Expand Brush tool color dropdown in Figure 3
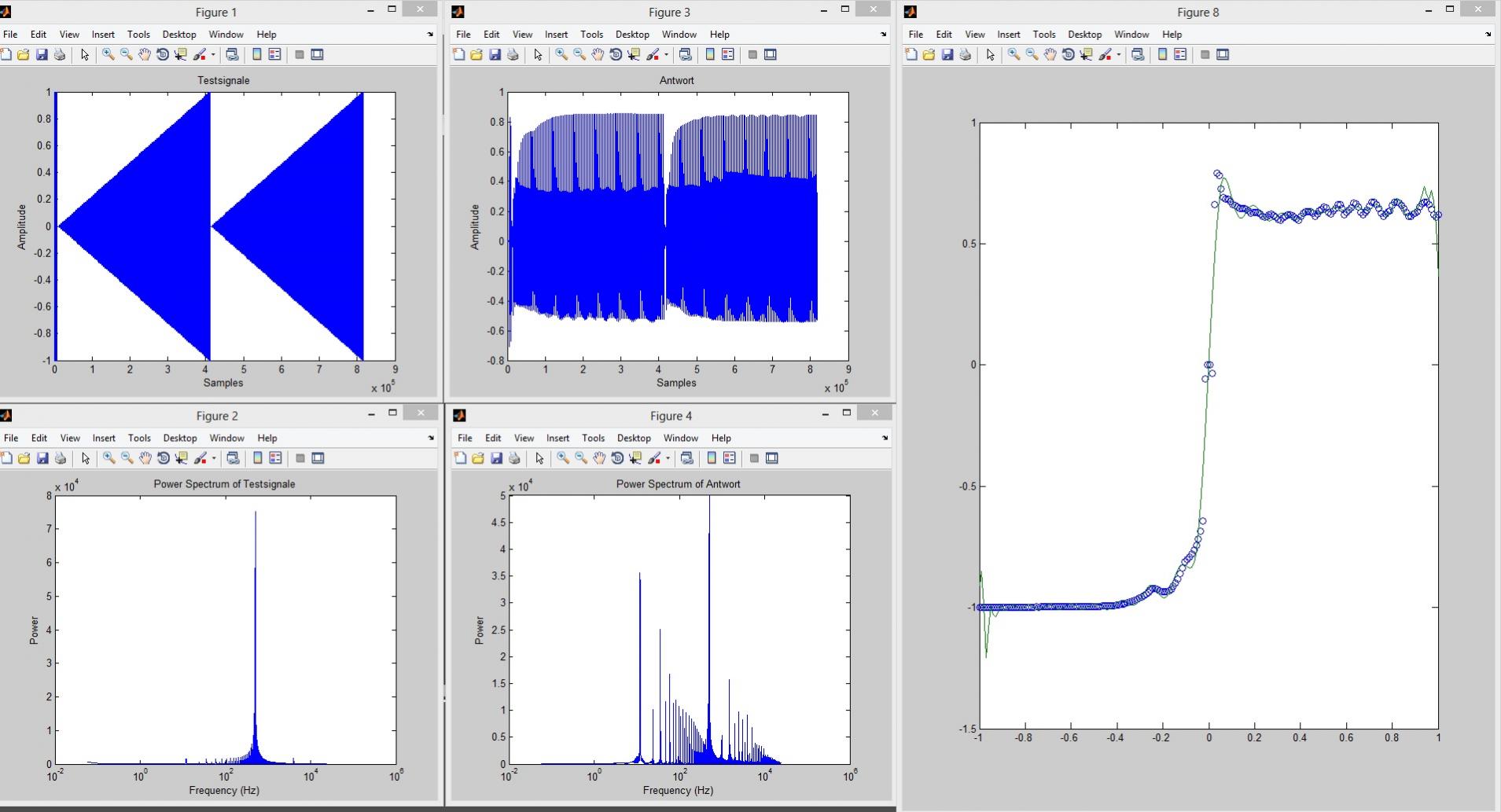 (666, 55)
